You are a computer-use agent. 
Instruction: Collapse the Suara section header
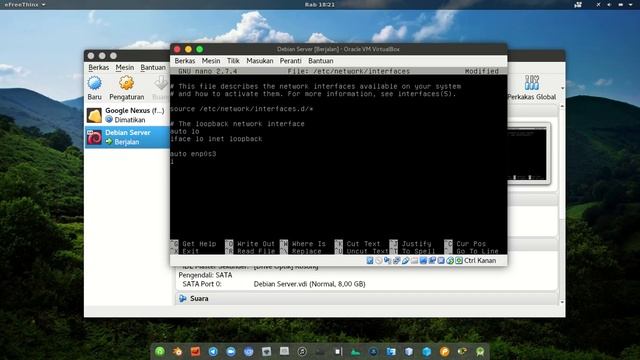366,298
